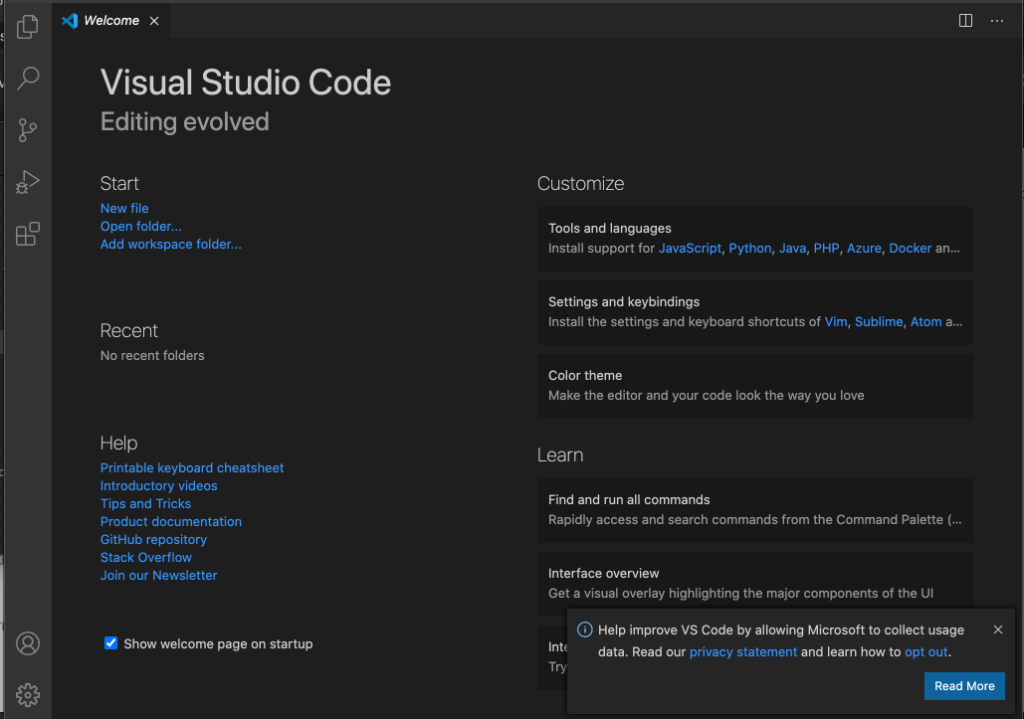Open the privacy statement link
Image resolution: width=1024 pixels, height=719 pixels.
pos(743,652)
